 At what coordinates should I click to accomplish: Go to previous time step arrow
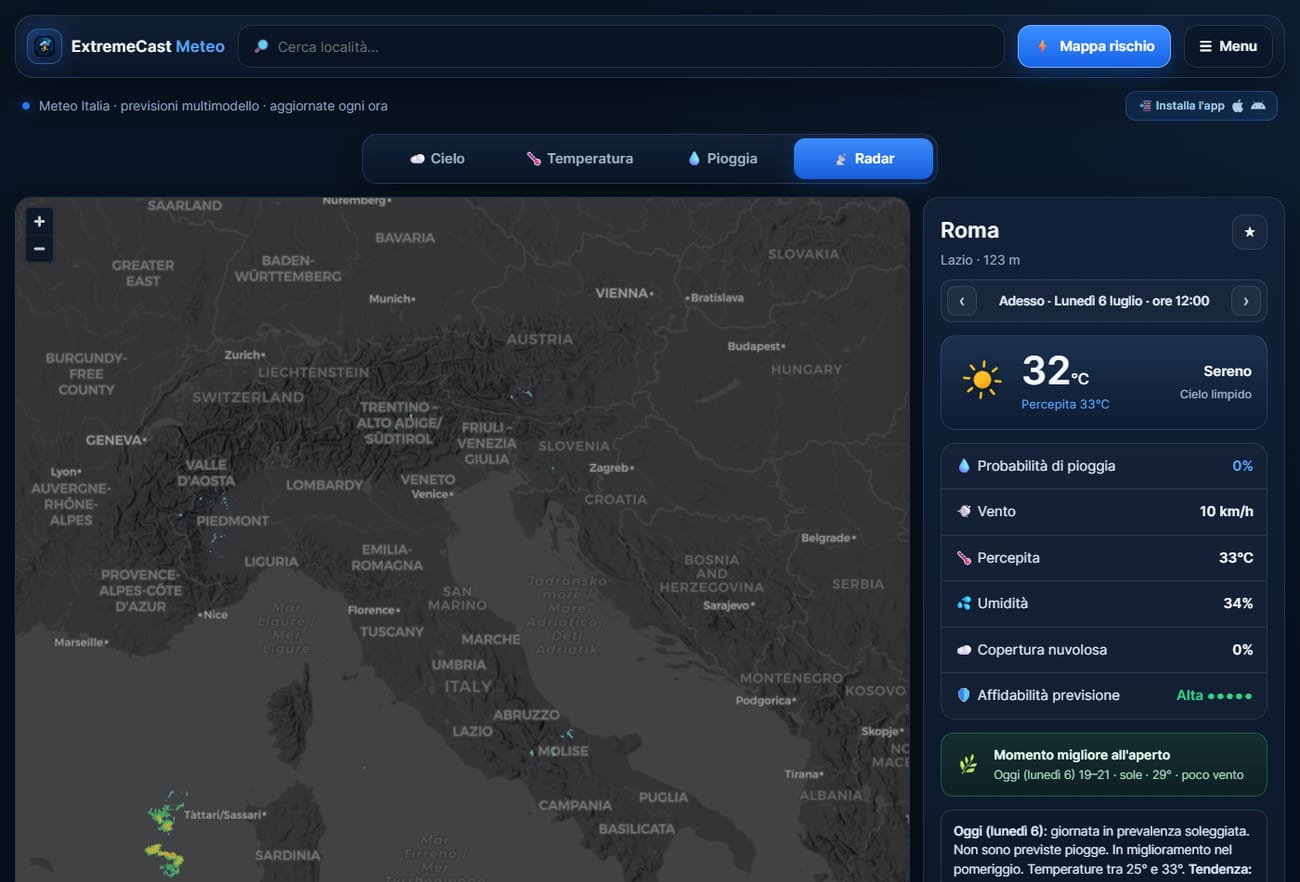[x=962, y=301]
